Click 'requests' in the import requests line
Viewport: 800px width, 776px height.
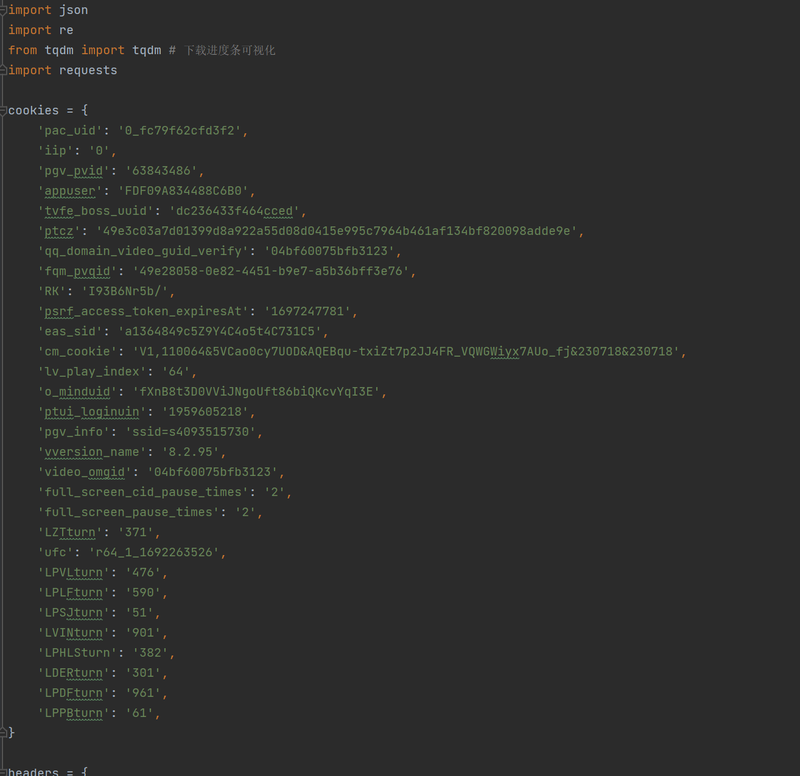tap(88, 70)
